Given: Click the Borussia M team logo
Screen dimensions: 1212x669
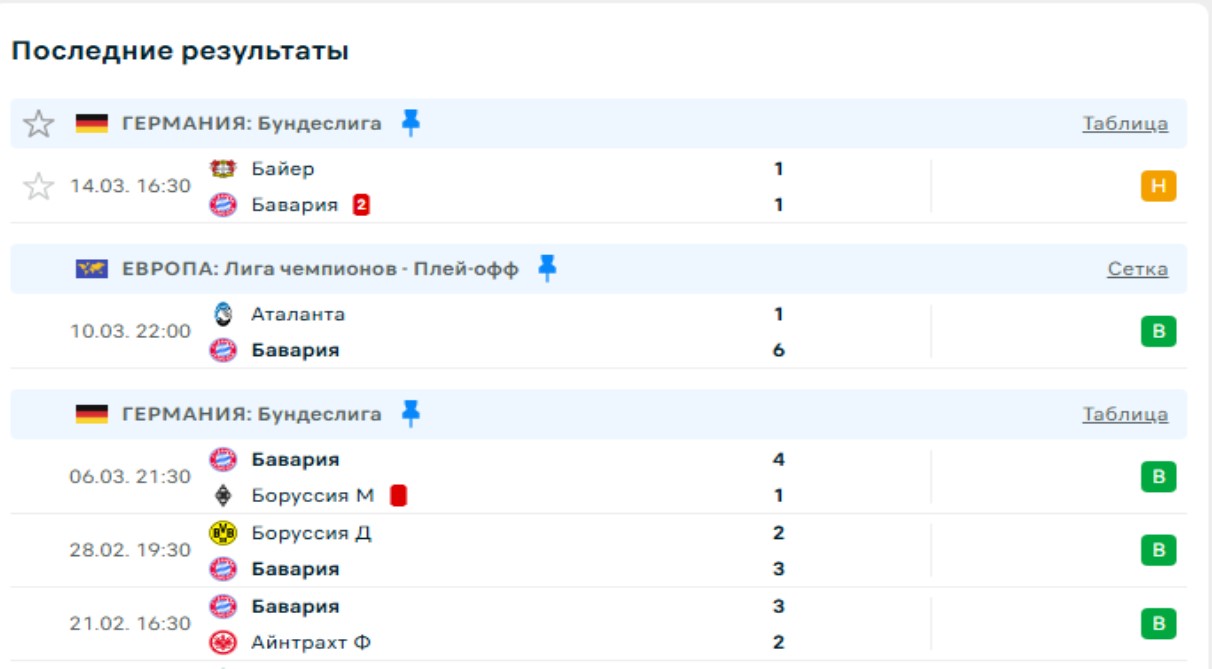Looking at the screenshot, I should coord(222,496).
